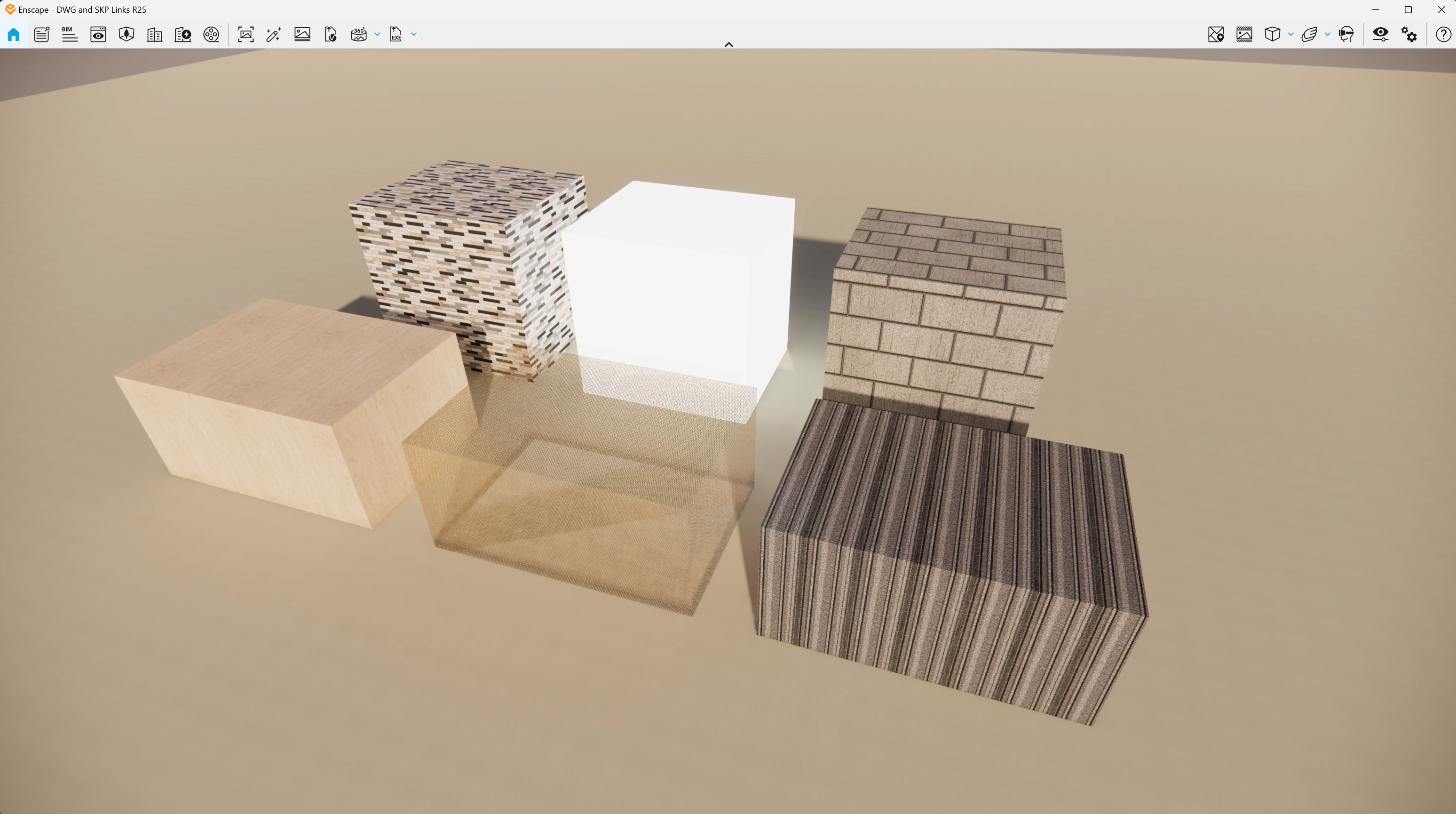Open the EXE standalone export dropdown

(x=413, y=34)
